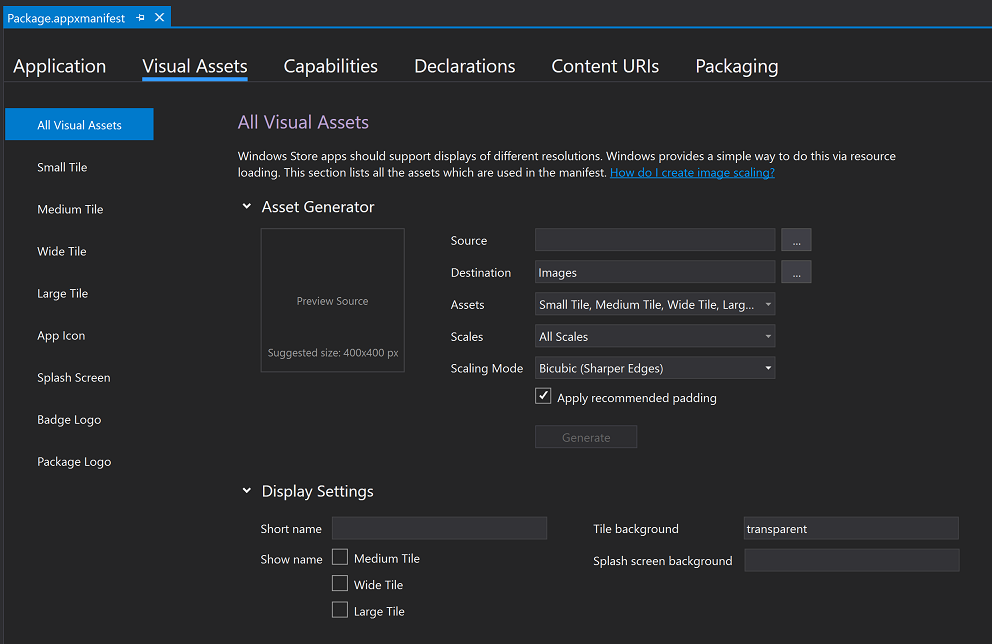Close the Package.appxmanifest tab
Screen dimensions: 992x644
click(x=159, y=18)
